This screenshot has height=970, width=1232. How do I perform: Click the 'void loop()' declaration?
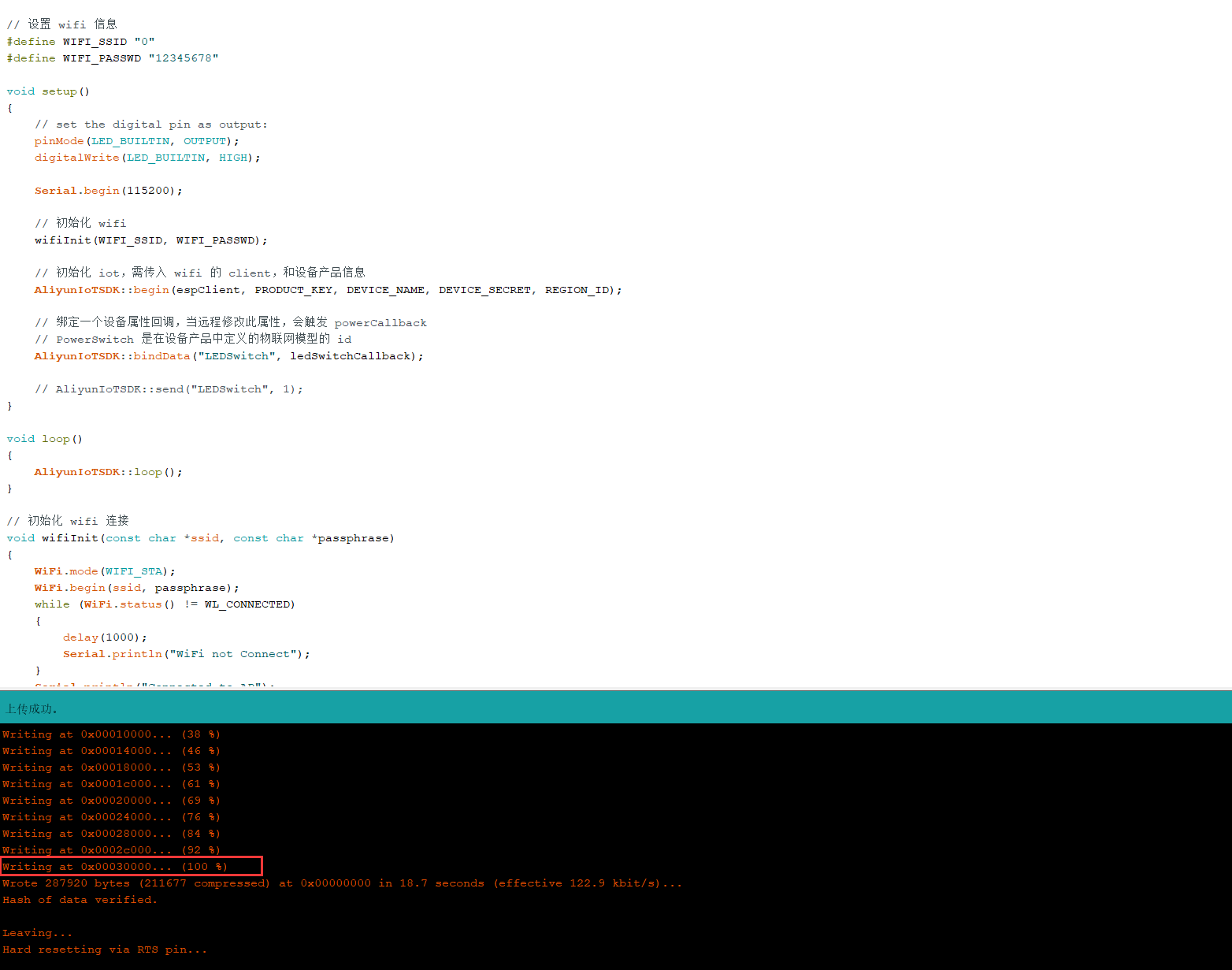pos(45,439)
